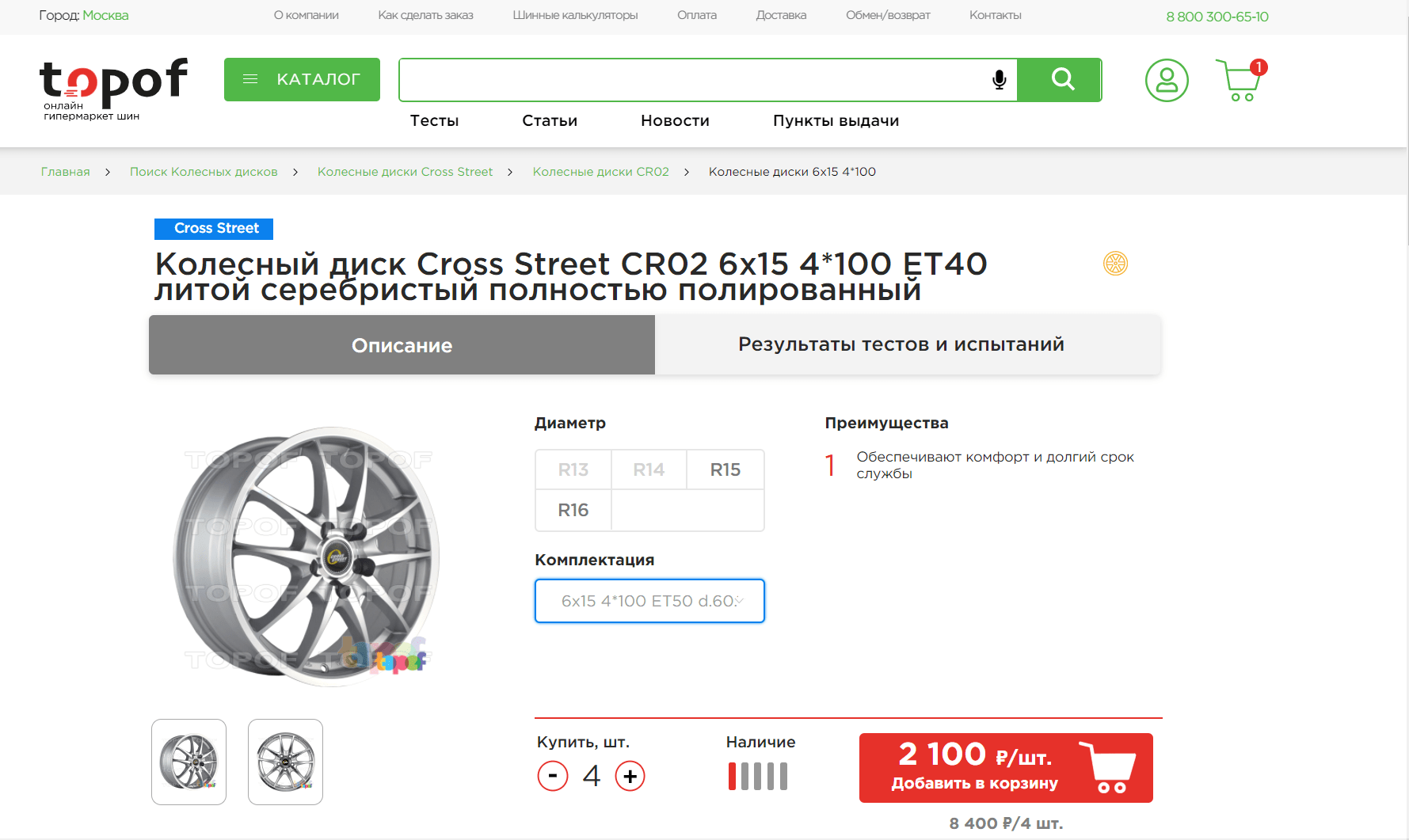1409x840 pixels.
Task: Decrease quantity with minus button
Action: pyautogui.click(x=553, y=776)
